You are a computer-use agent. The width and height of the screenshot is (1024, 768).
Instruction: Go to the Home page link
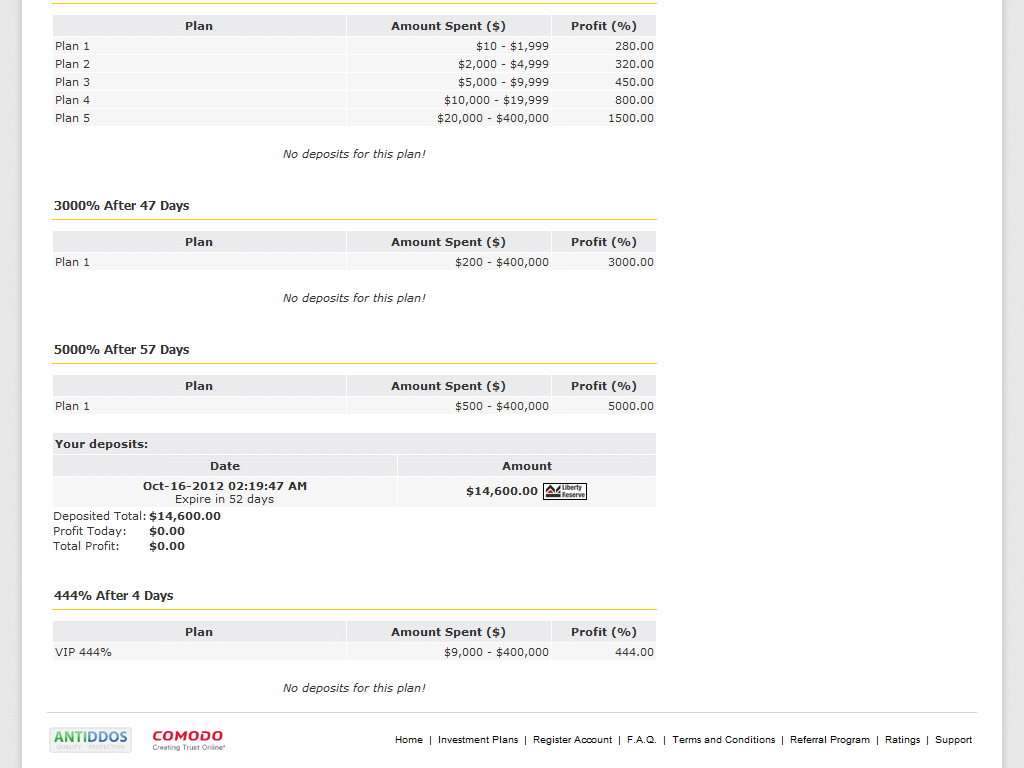point(409,740)
